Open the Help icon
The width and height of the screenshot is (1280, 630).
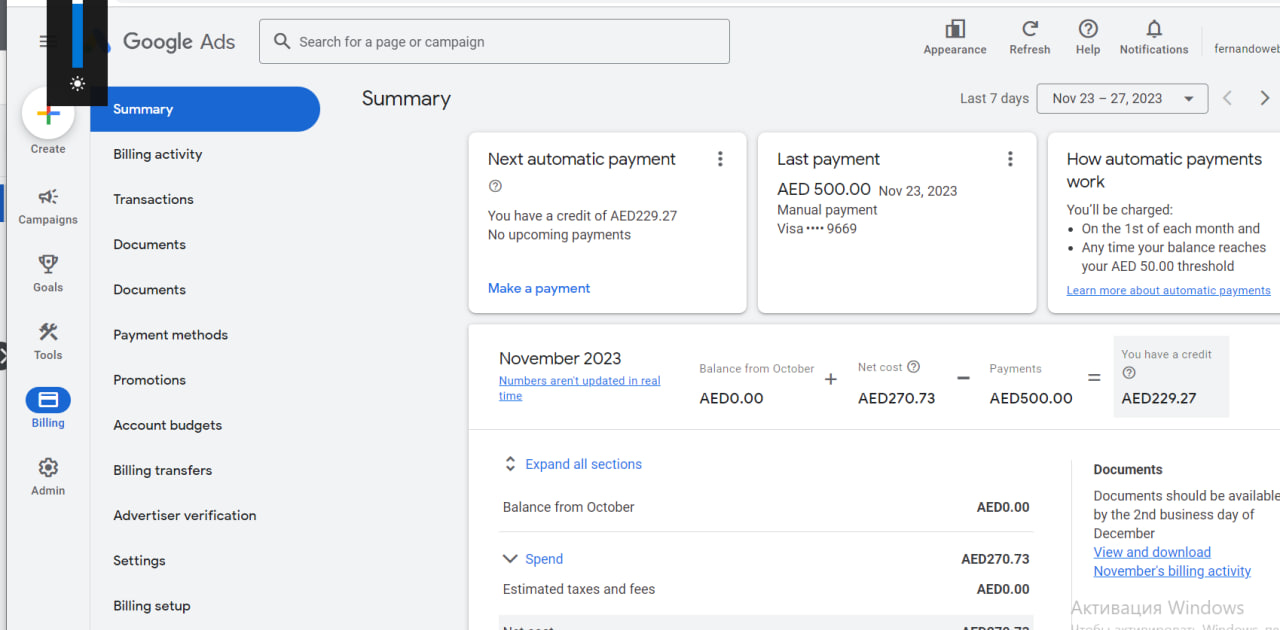pos(1088,30)
